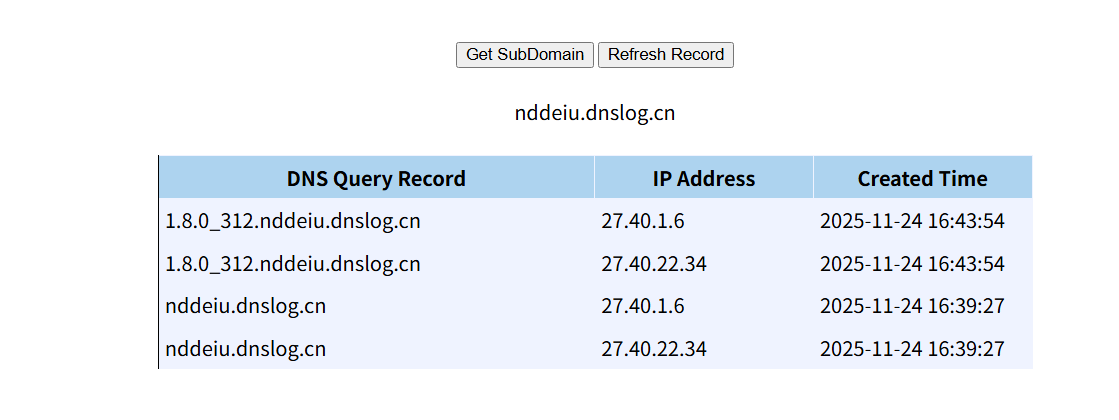Click the IP Address column header
The image size is (1119, 420).
point(704,179)
